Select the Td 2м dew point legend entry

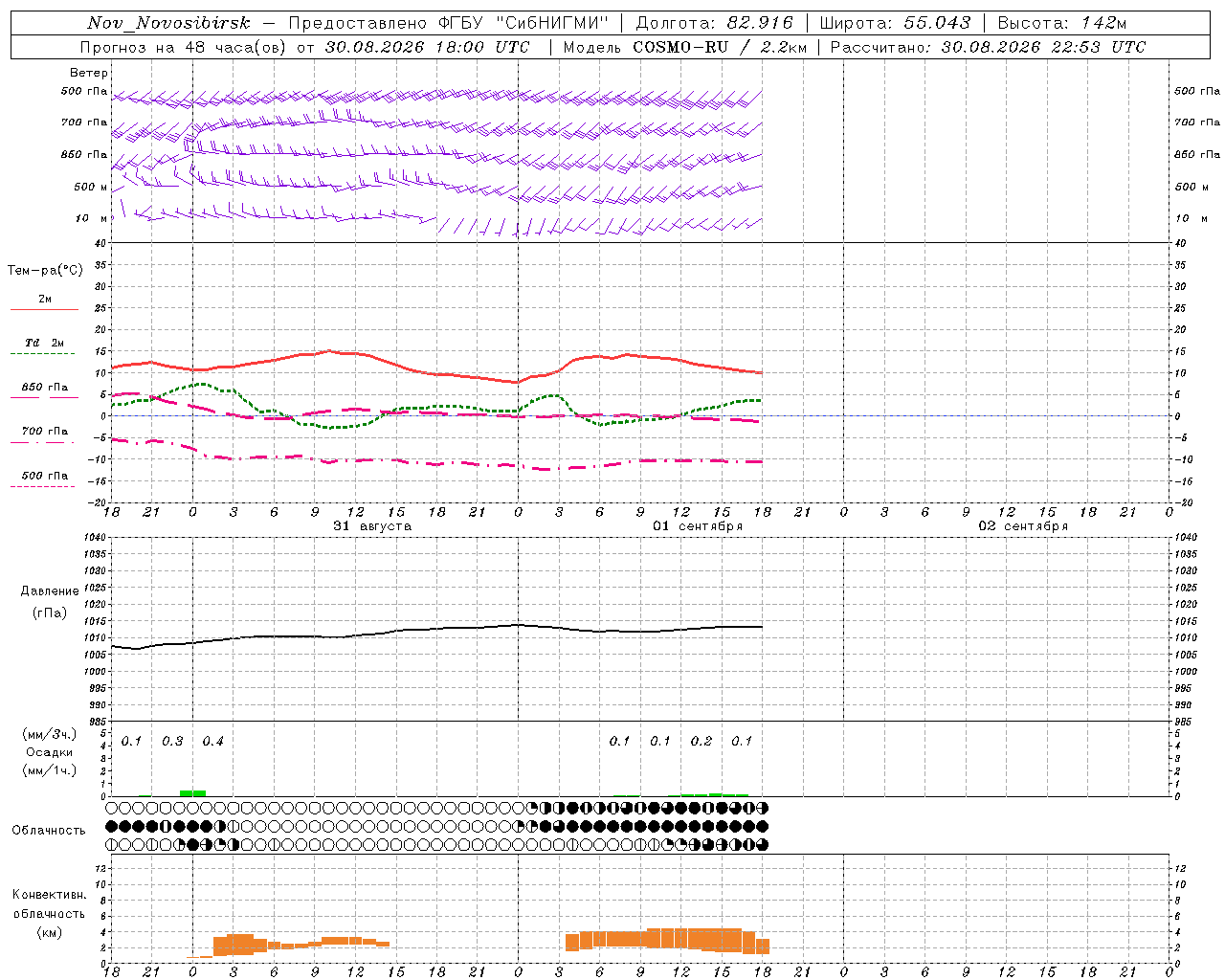point(45,343)
